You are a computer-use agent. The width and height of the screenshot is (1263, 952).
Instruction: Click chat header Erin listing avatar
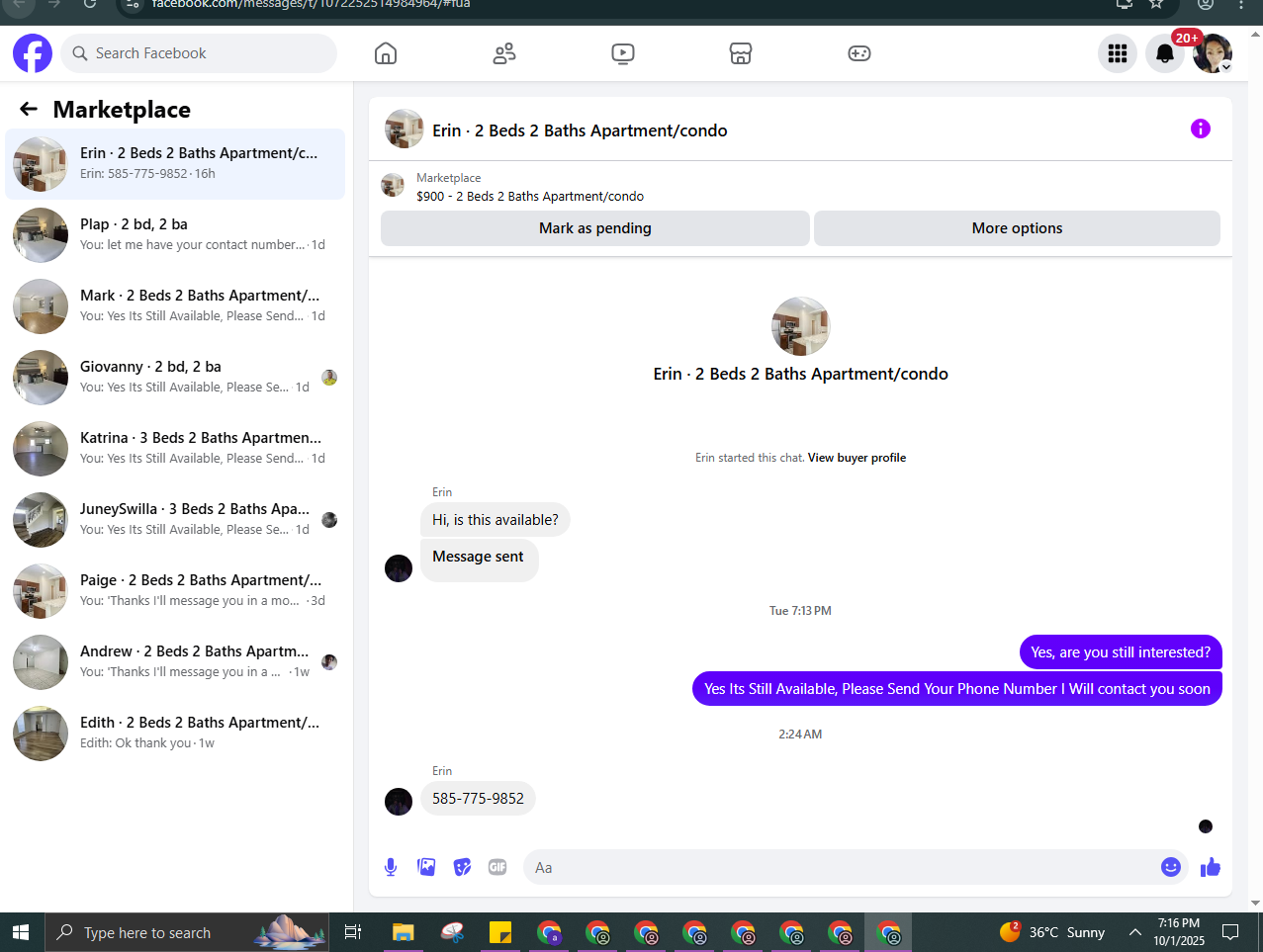click(405, 129)
